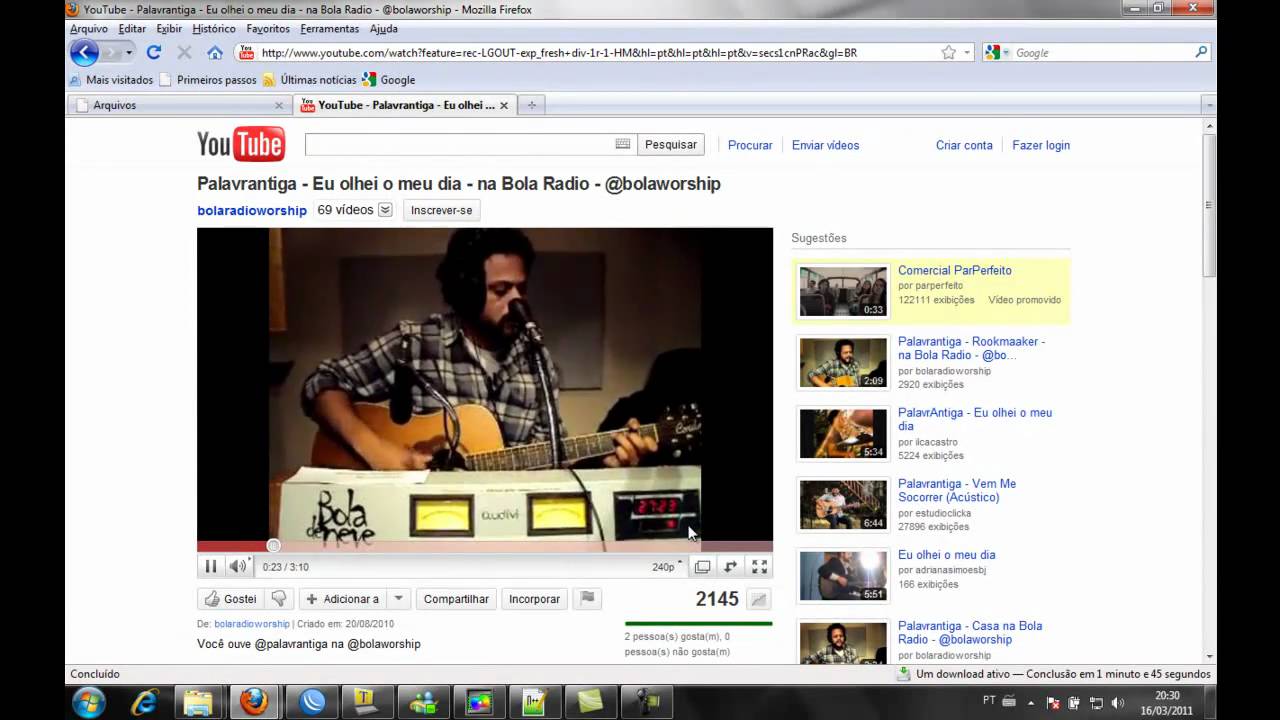Screen dimensions: 1280x720
Task: Open the back/forward history dropdown arrow
Action: tap(129, 53)
